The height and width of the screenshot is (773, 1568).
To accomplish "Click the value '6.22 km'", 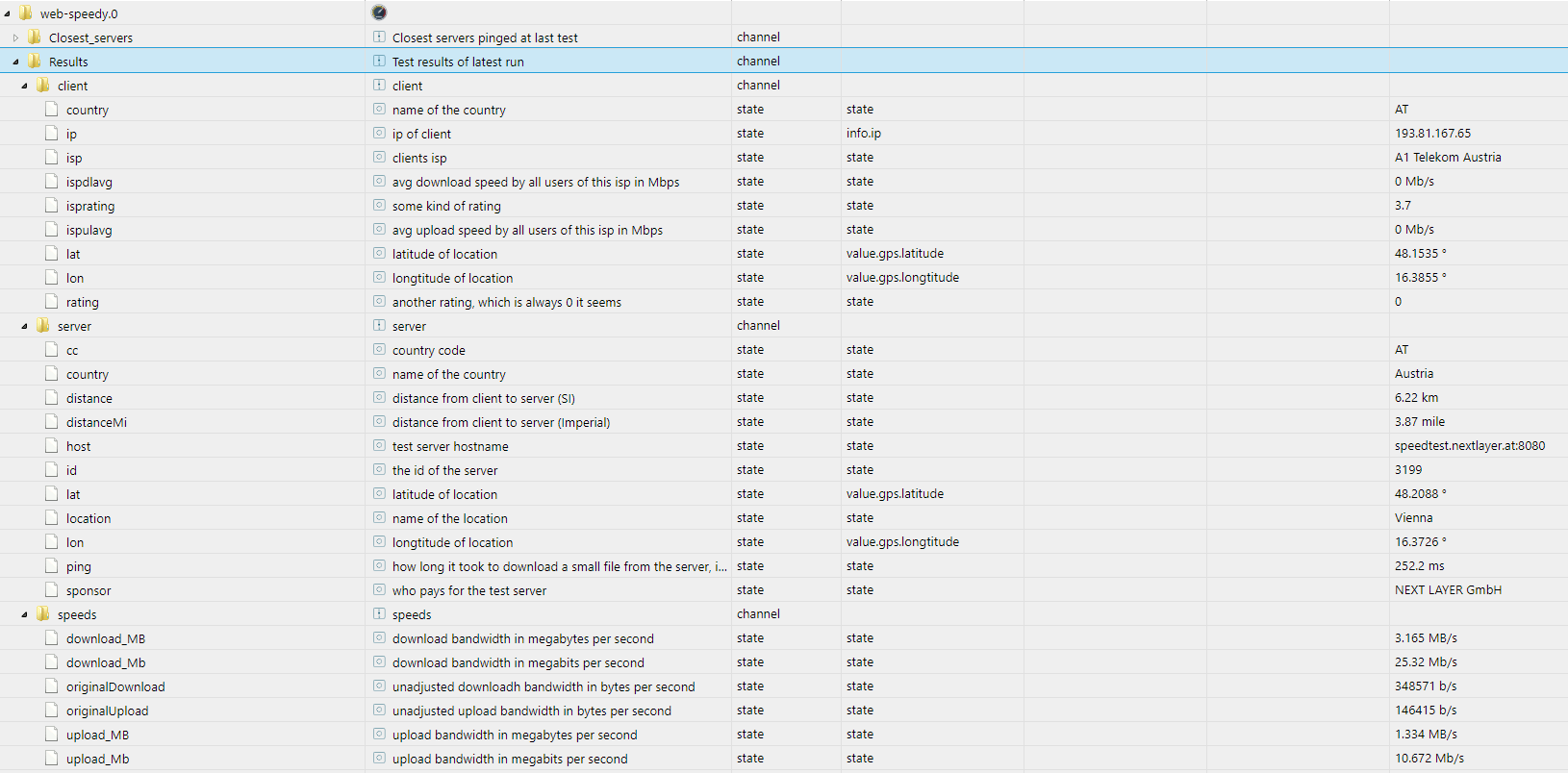I will 1416,398.
